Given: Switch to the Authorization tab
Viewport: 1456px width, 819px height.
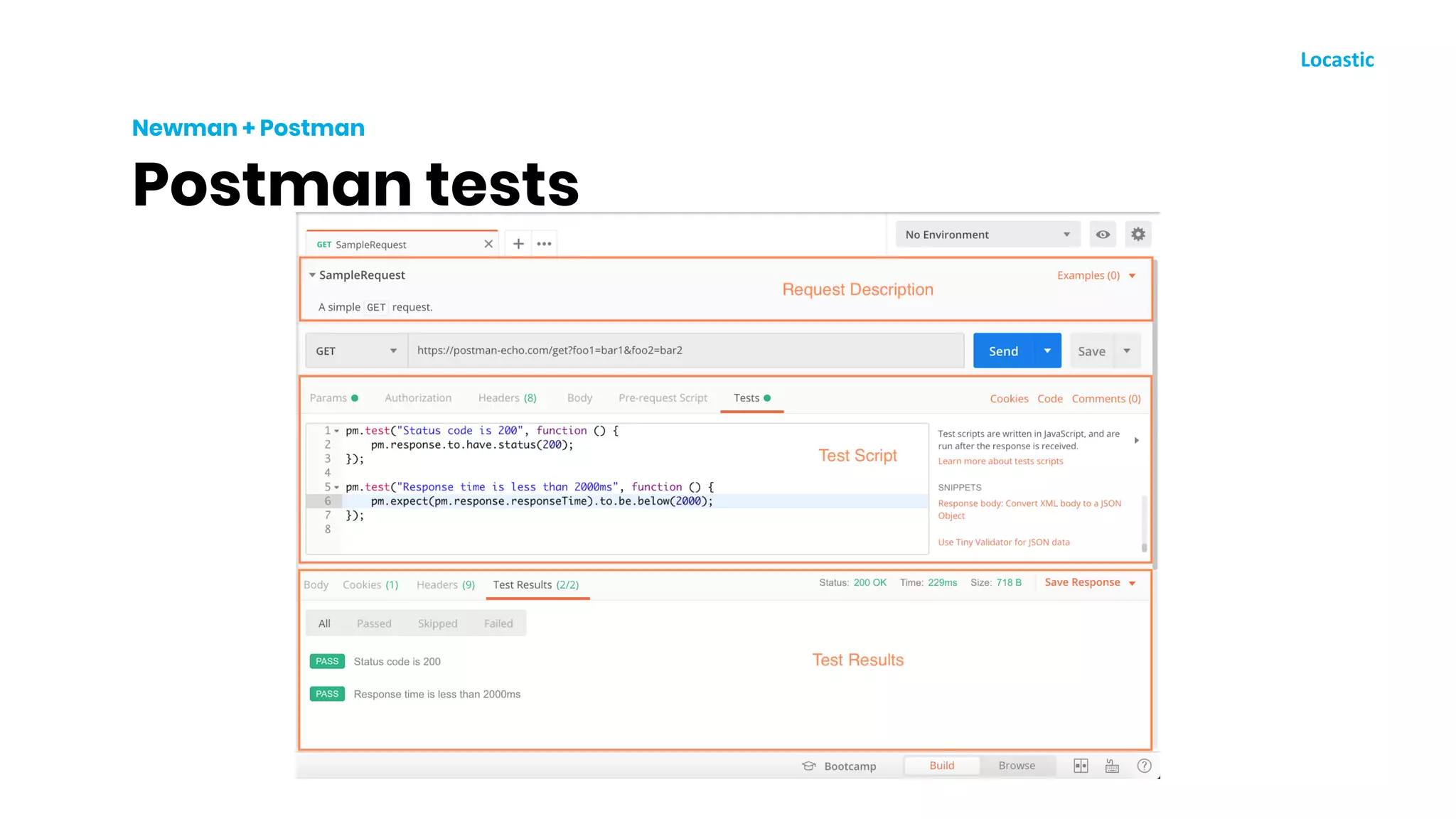Looking at the screenshot, I should point(418,398).
